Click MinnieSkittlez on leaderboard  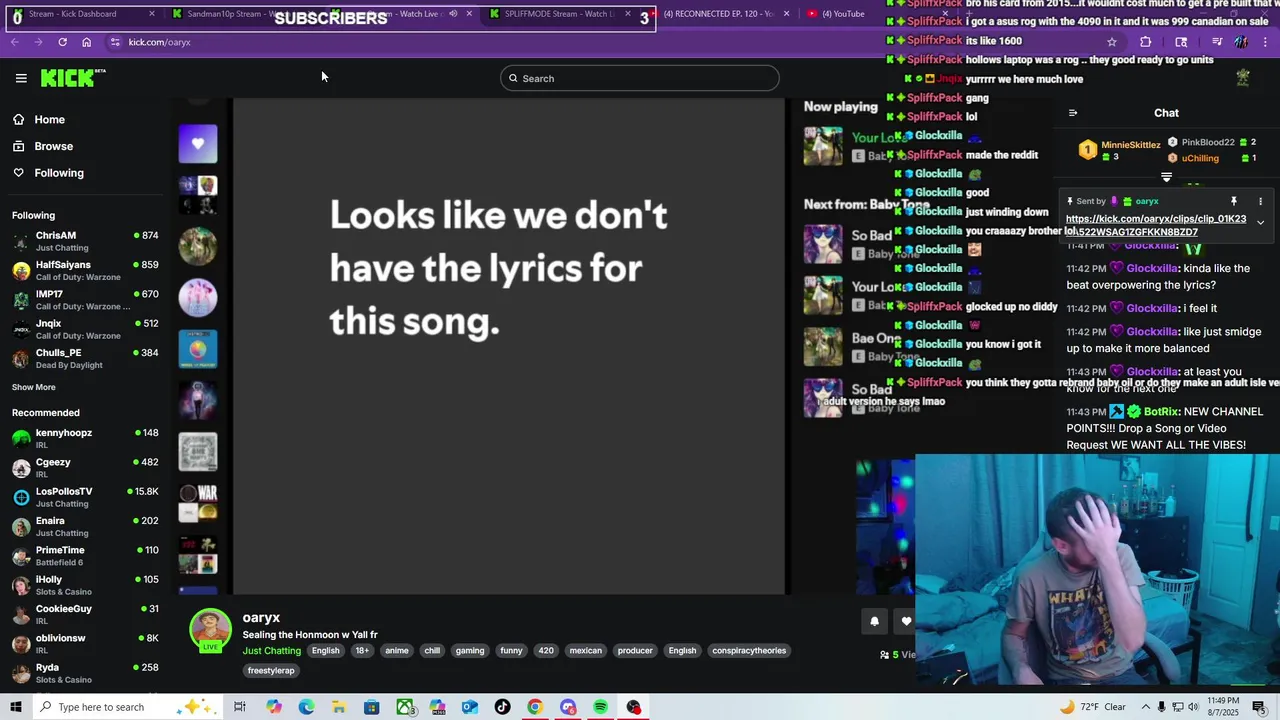coord(1131,145)
